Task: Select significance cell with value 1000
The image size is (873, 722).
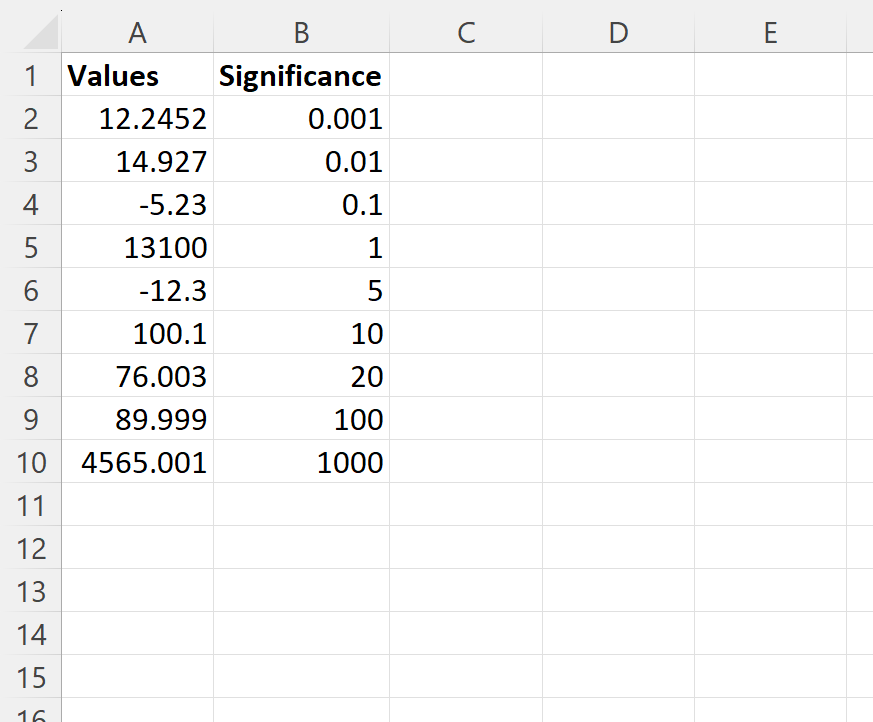Action: pos(301,461)
